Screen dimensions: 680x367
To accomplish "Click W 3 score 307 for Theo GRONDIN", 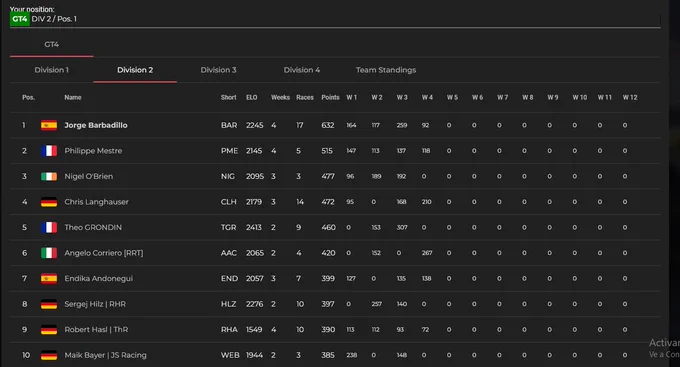I will click(x=402, y=227).
